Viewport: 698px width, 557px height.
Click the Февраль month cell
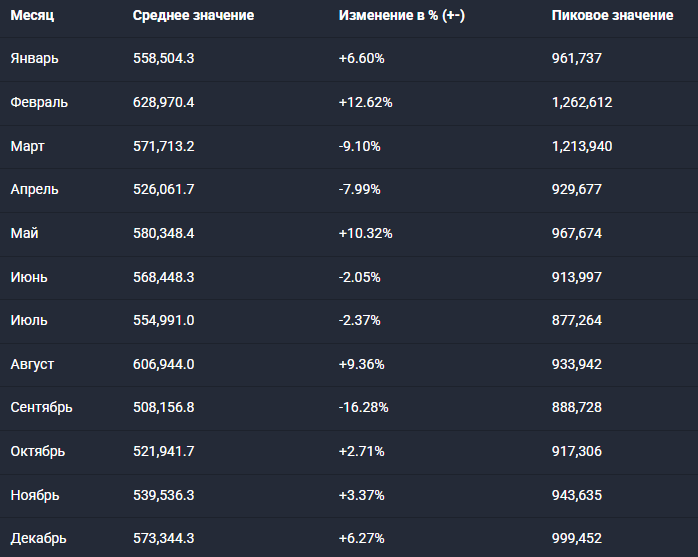coord(39,102)
